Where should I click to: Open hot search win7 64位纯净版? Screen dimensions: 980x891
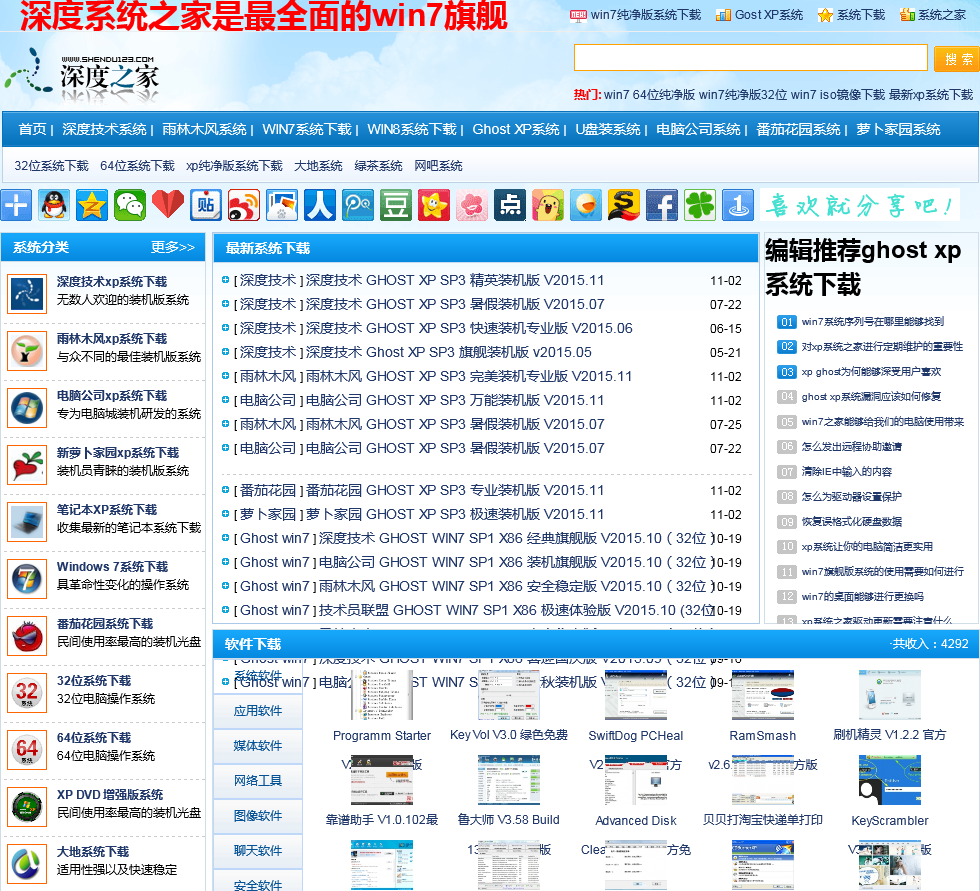coord(649,94)
